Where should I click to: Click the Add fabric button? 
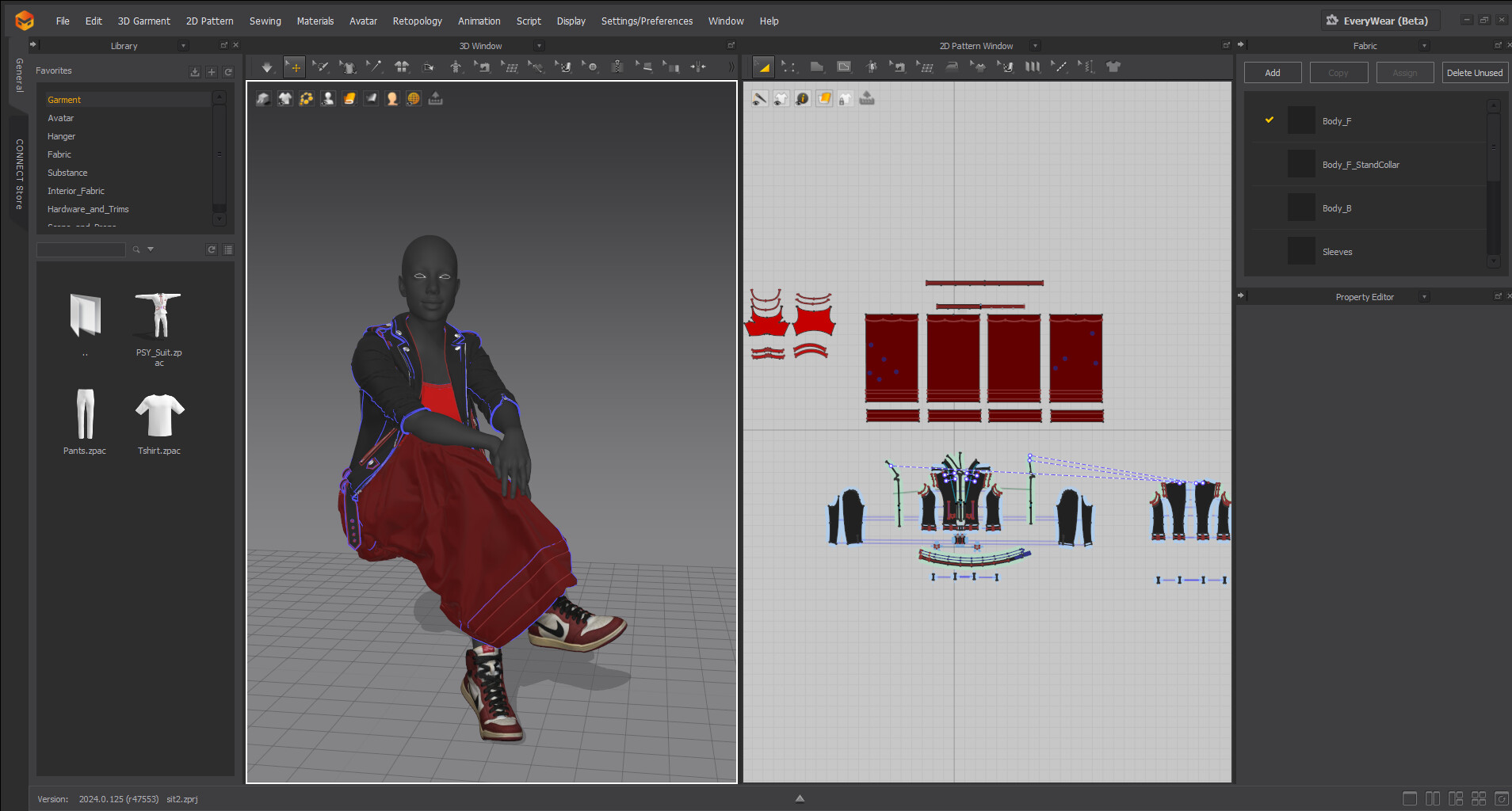coord(1272,73)
